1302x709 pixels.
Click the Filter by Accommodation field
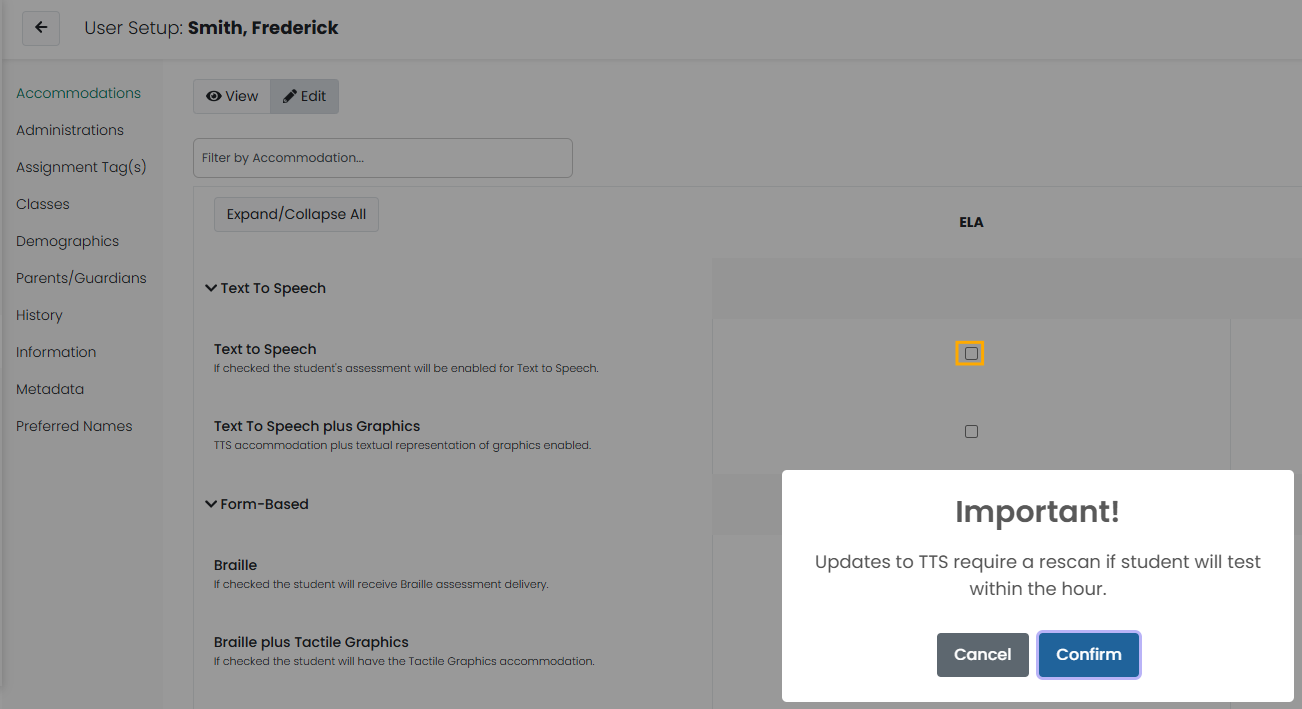point(383,158)
